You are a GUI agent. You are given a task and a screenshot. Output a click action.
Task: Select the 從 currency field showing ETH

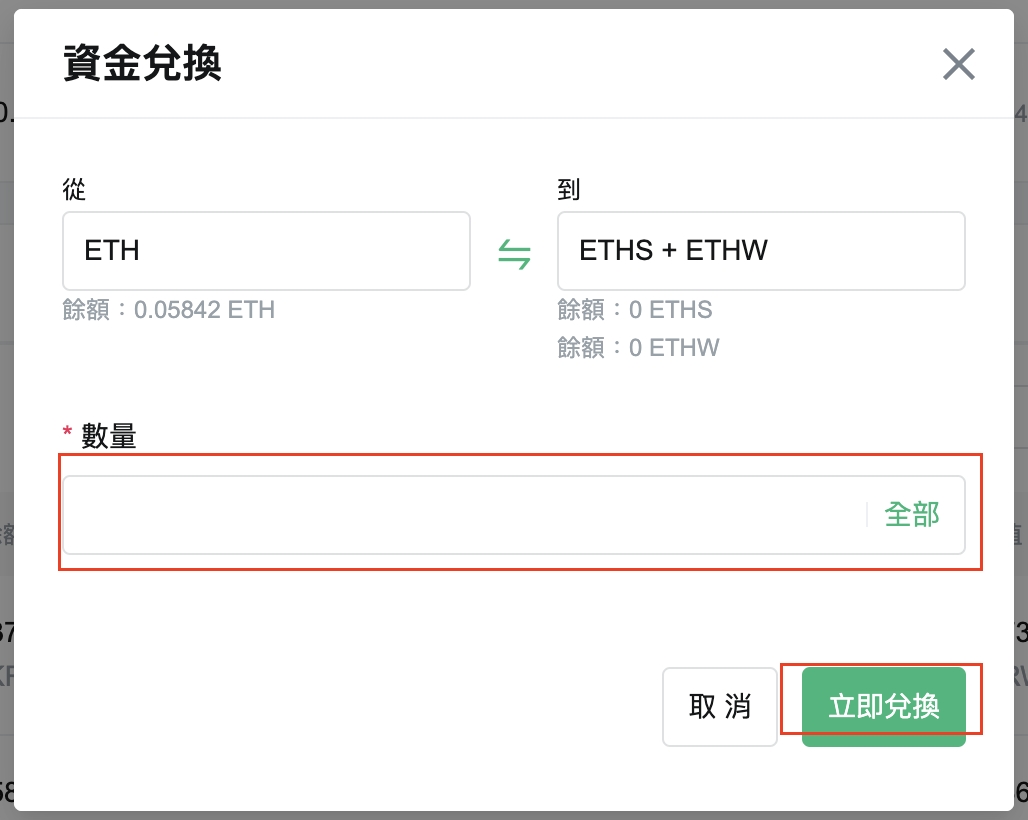click(x=266, y=251)
